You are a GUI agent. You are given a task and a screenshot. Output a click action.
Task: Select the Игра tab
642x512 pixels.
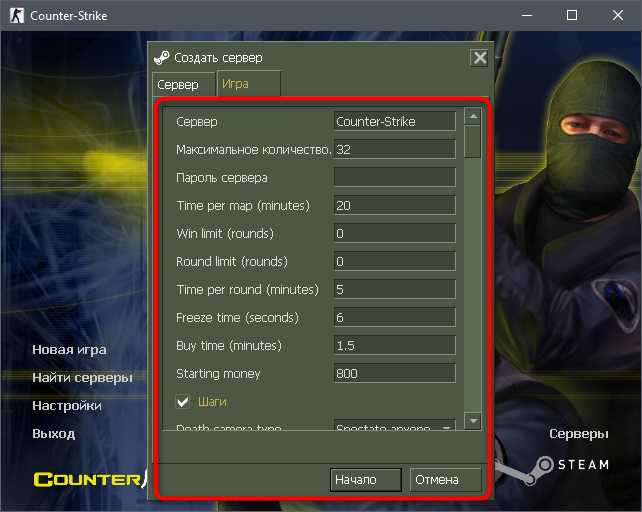(249, 84)
